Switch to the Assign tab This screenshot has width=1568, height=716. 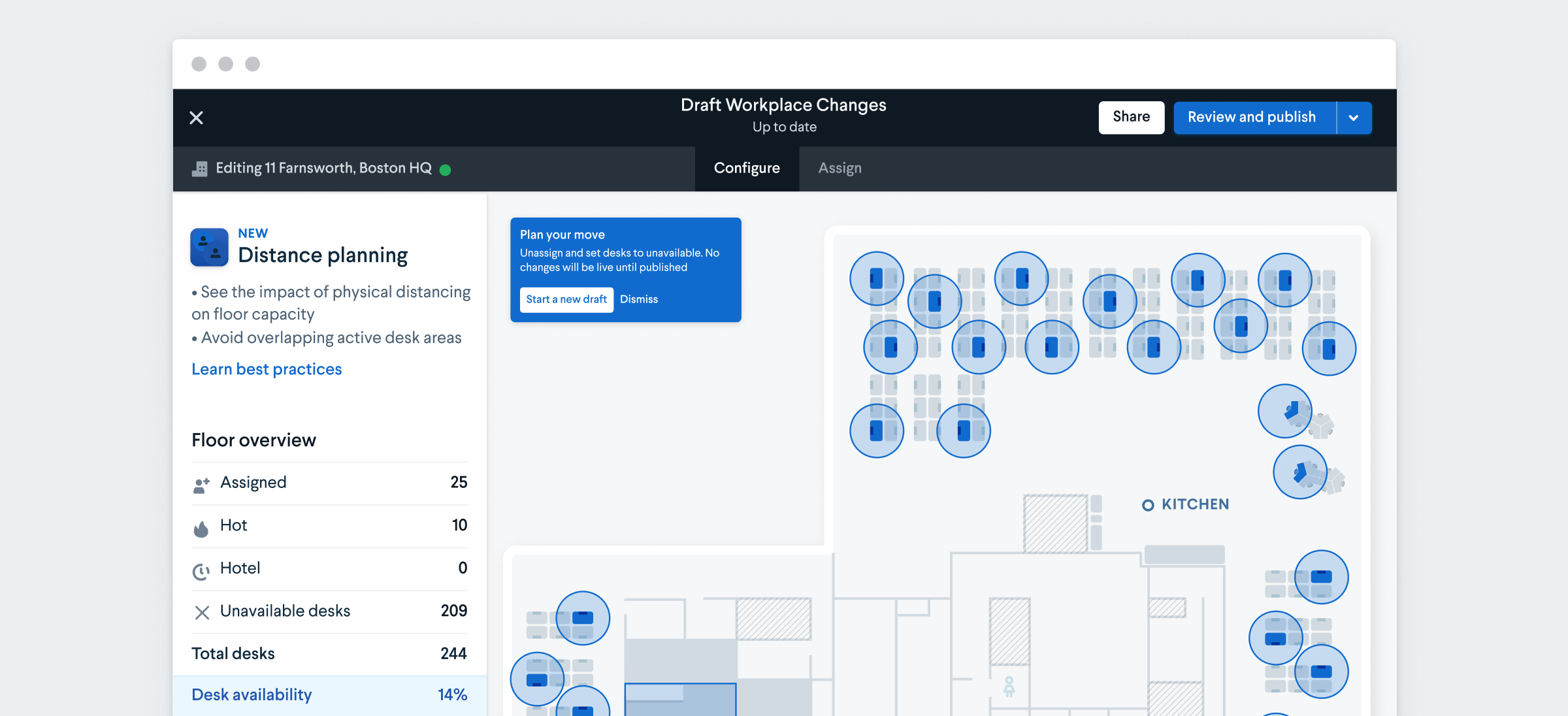[x=840, y=168]
